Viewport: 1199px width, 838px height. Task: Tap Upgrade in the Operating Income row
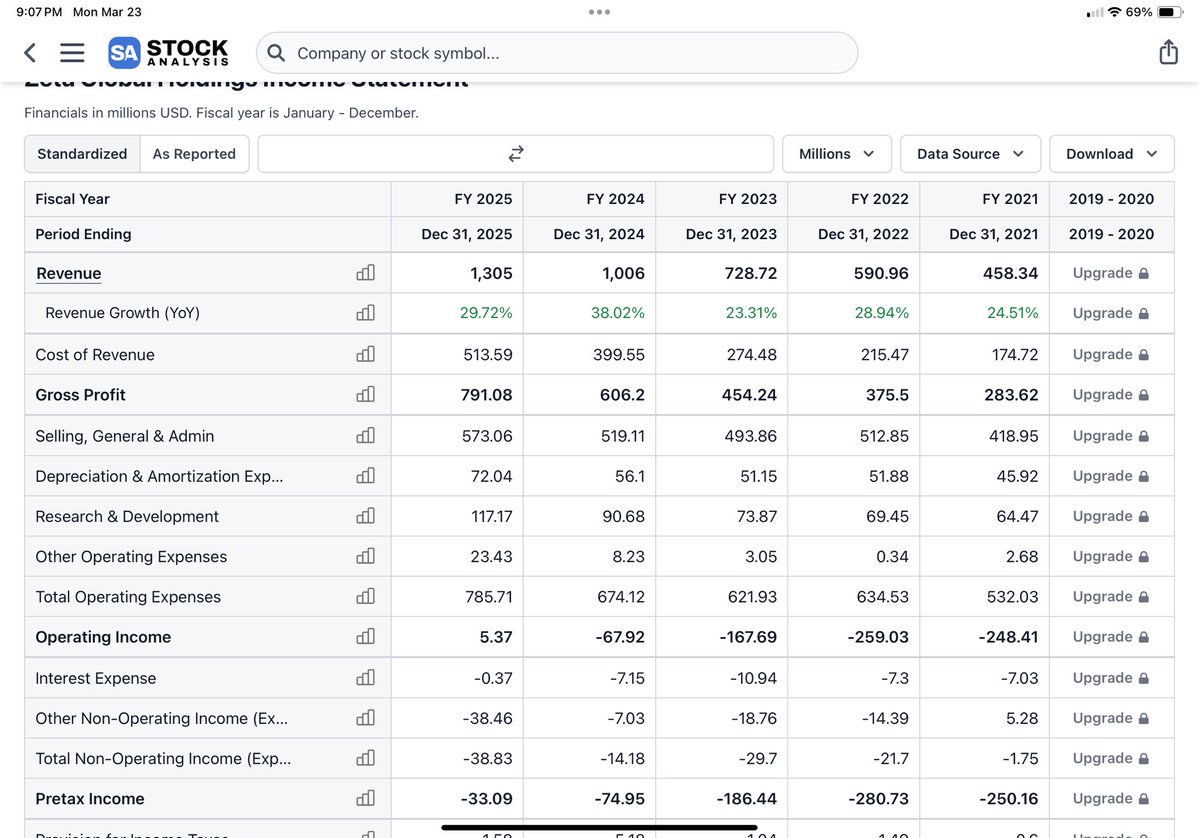point(1110,637)
